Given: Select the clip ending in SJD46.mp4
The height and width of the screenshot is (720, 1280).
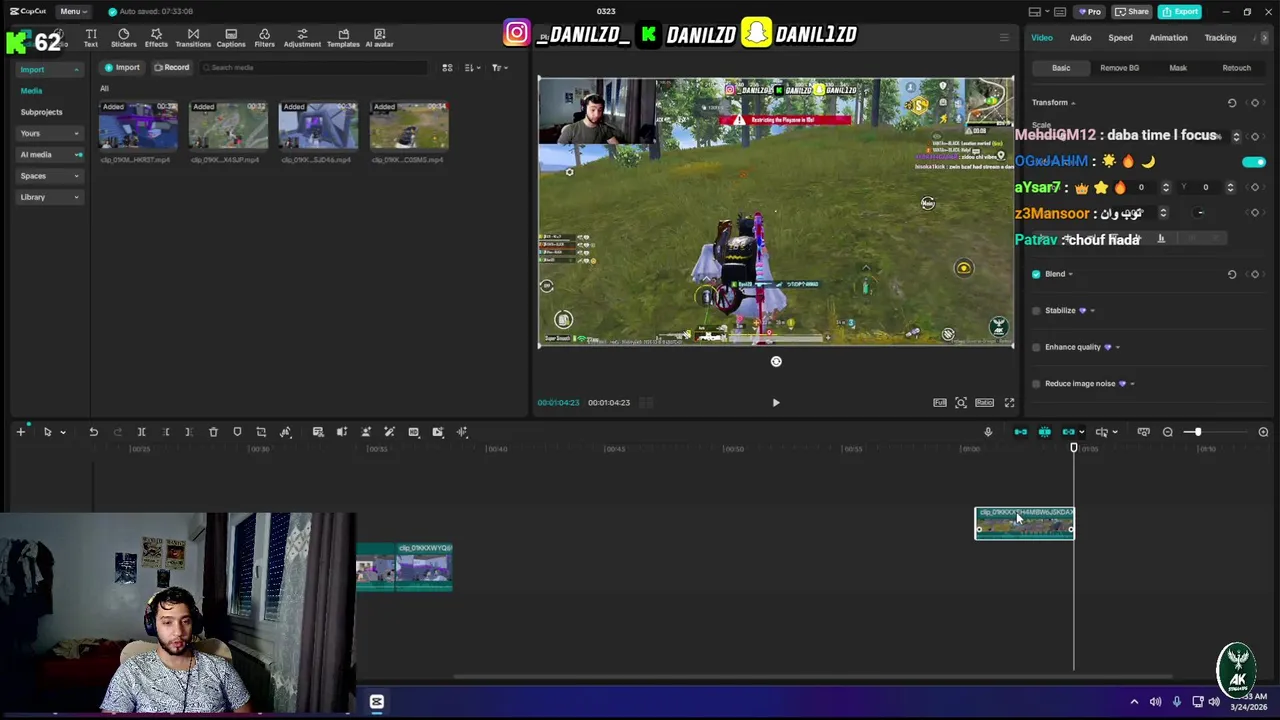Looking at the screenshot, I should pyautogui.click(x=318, y=126).
